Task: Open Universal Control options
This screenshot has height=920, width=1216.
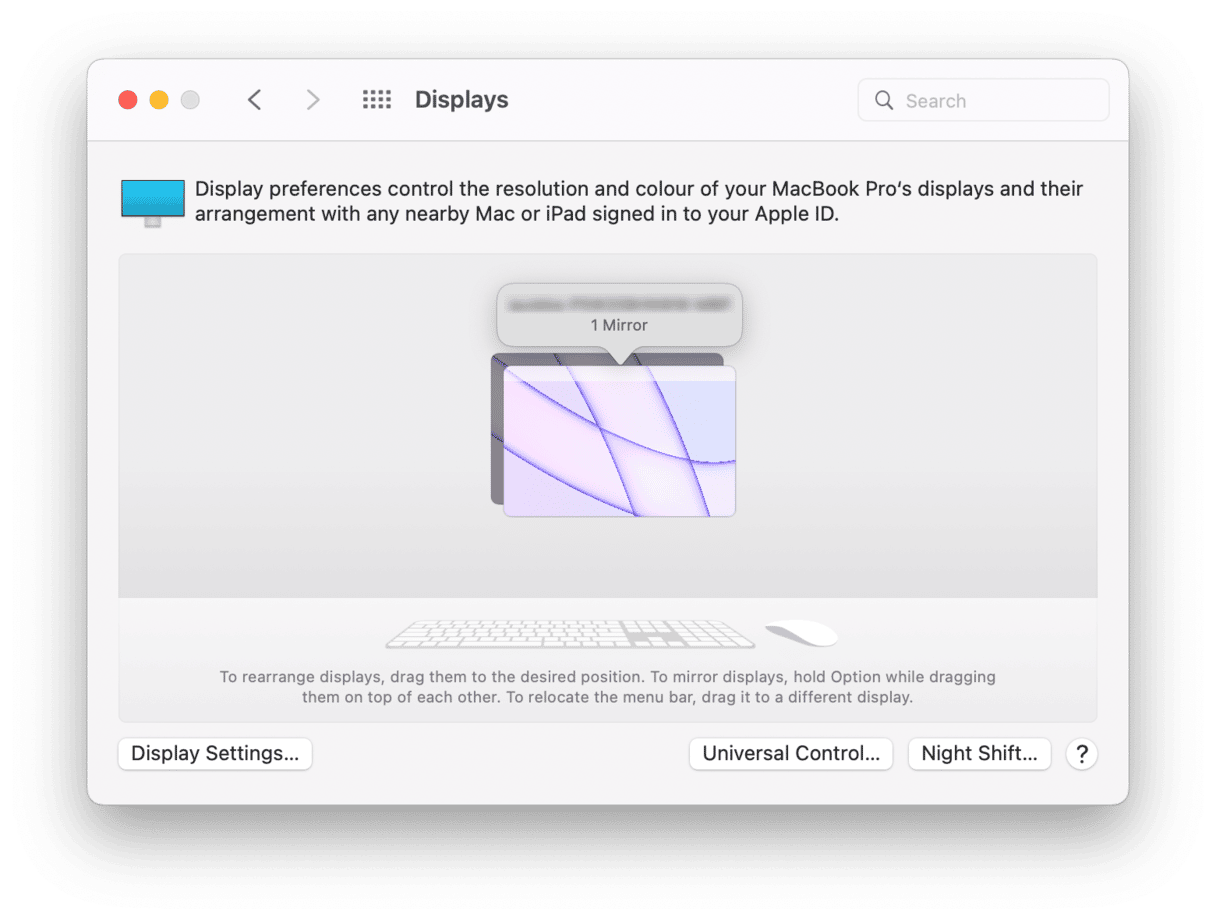Action: tap(790, 754)
